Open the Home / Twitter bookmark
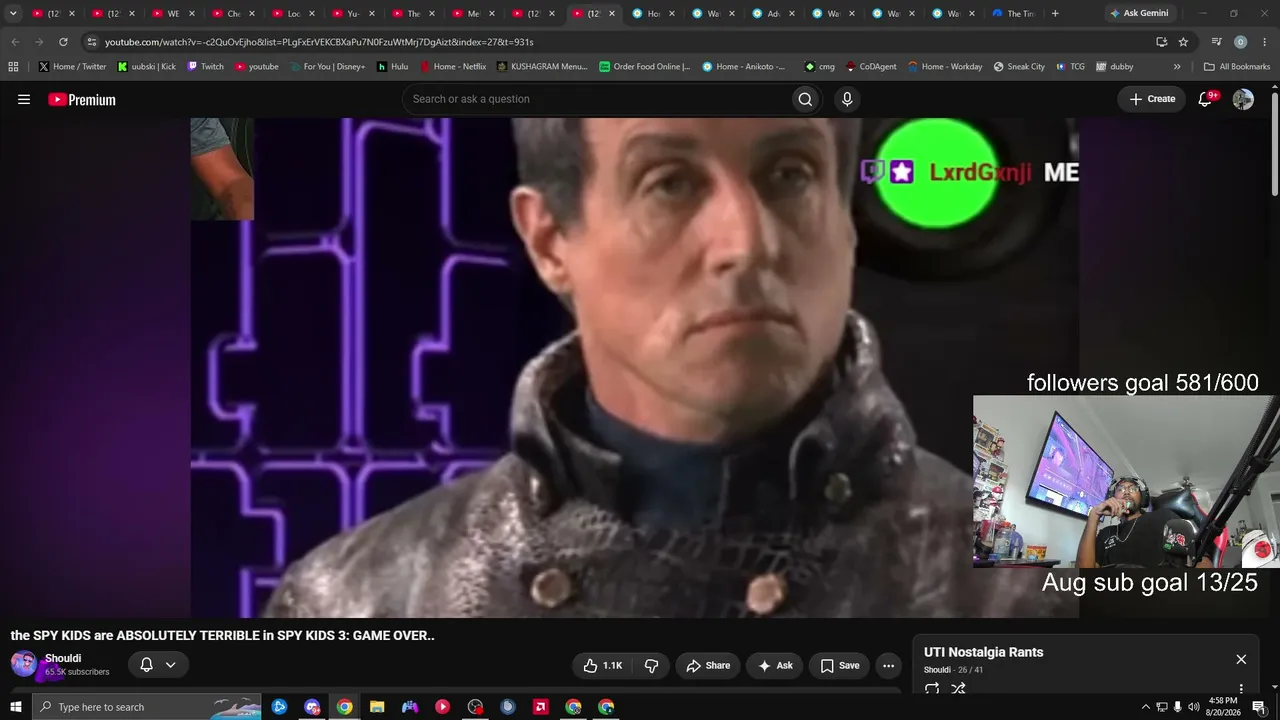Viewport: 1280px width, 720px height. (x=72, y=67)
